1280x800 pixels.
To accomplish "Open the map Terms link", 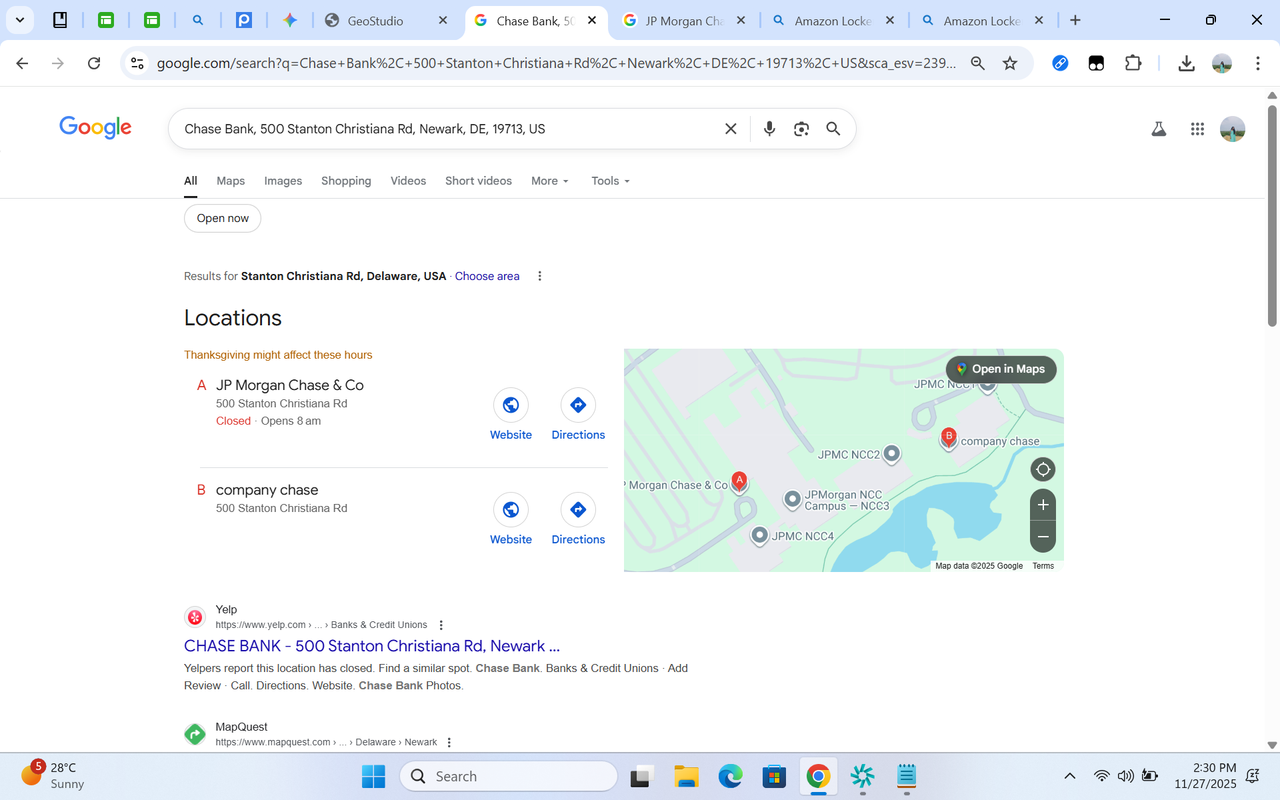I will (x=1043, y=566).
